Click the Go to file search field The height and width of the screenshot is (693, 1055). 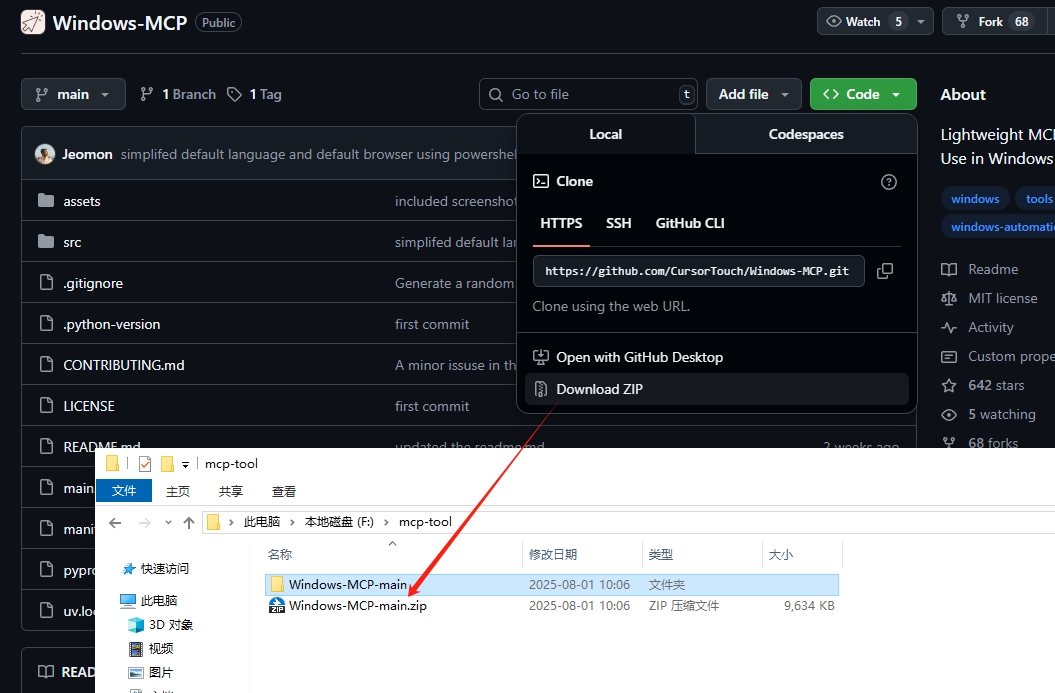pyautogui.click(x=588, y=94)
